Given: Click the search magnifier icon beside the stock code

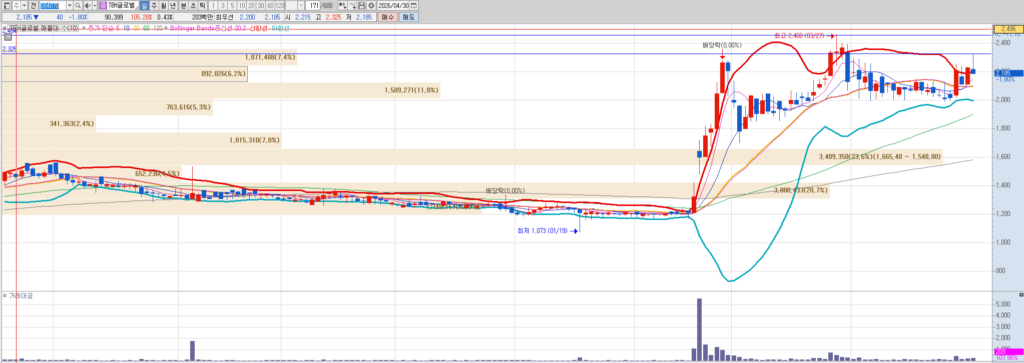Looking at the screenshot, I should (x=78, y=5).
